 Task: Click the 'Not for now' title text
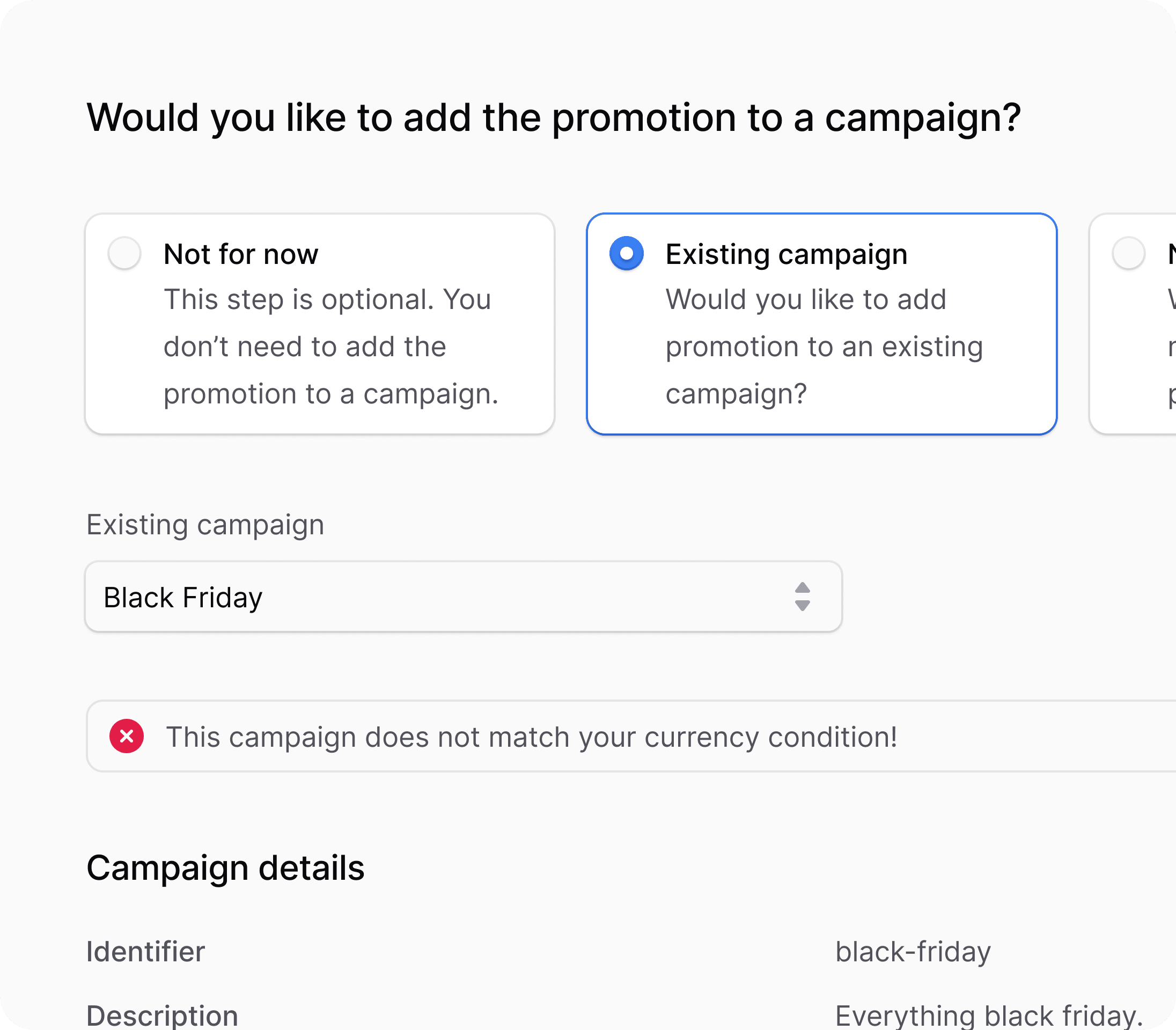[241, 254]
